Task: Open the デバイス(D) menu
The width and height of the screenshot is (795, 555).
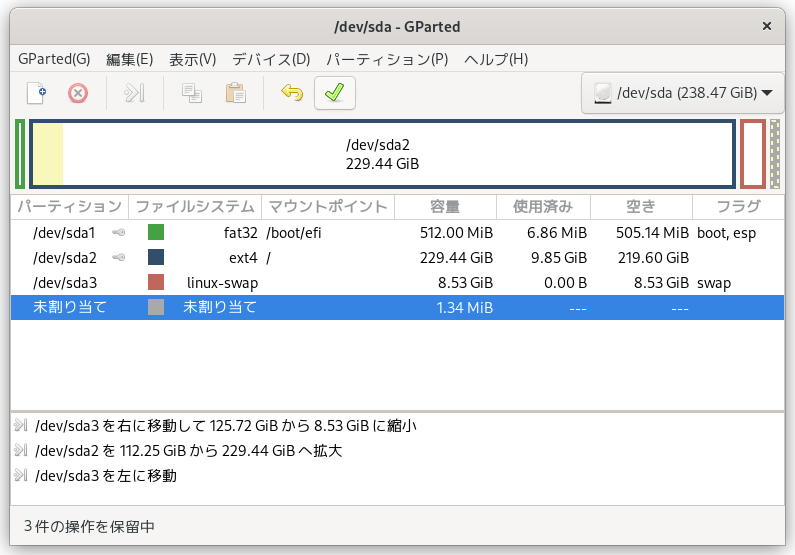Action: point(271,59)
